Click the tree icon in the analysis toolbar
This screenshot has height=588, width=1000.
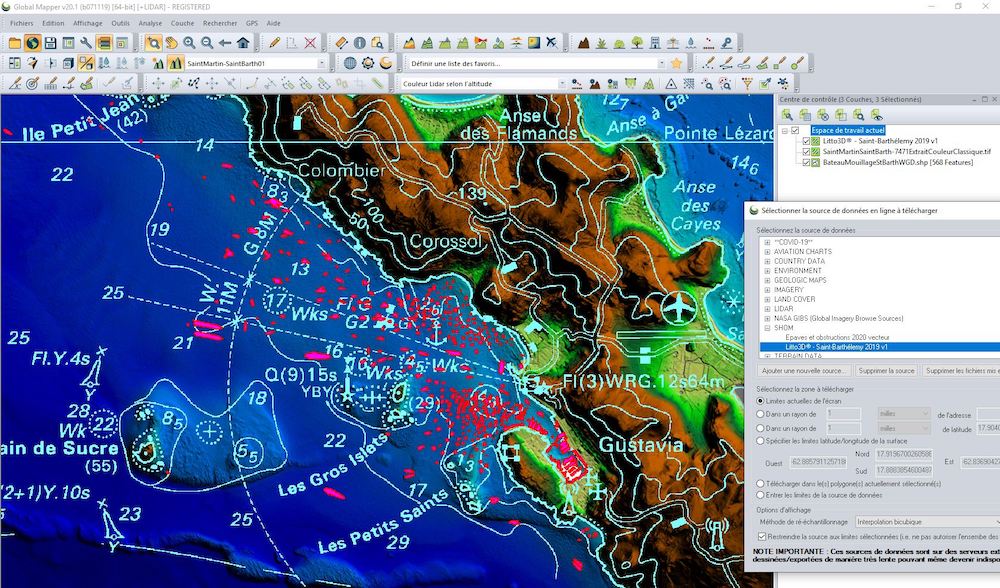[637, 43]
